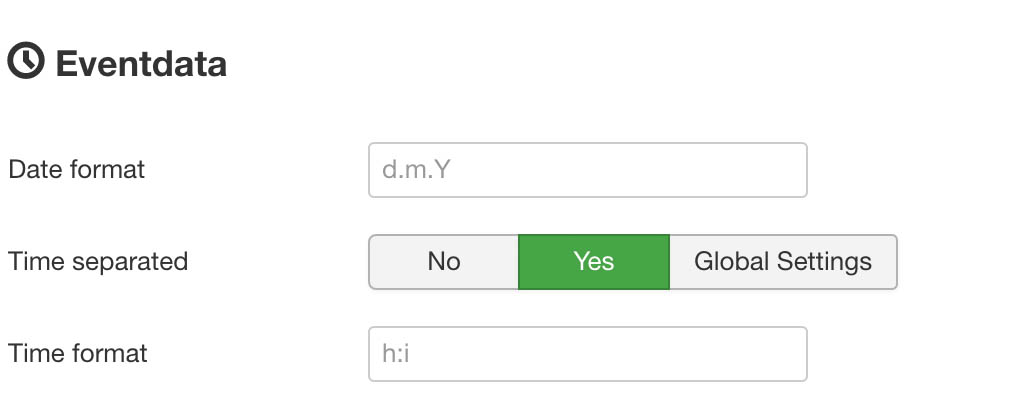
Task: Pick the Global Settings segment button
Action: pos(783,262)
